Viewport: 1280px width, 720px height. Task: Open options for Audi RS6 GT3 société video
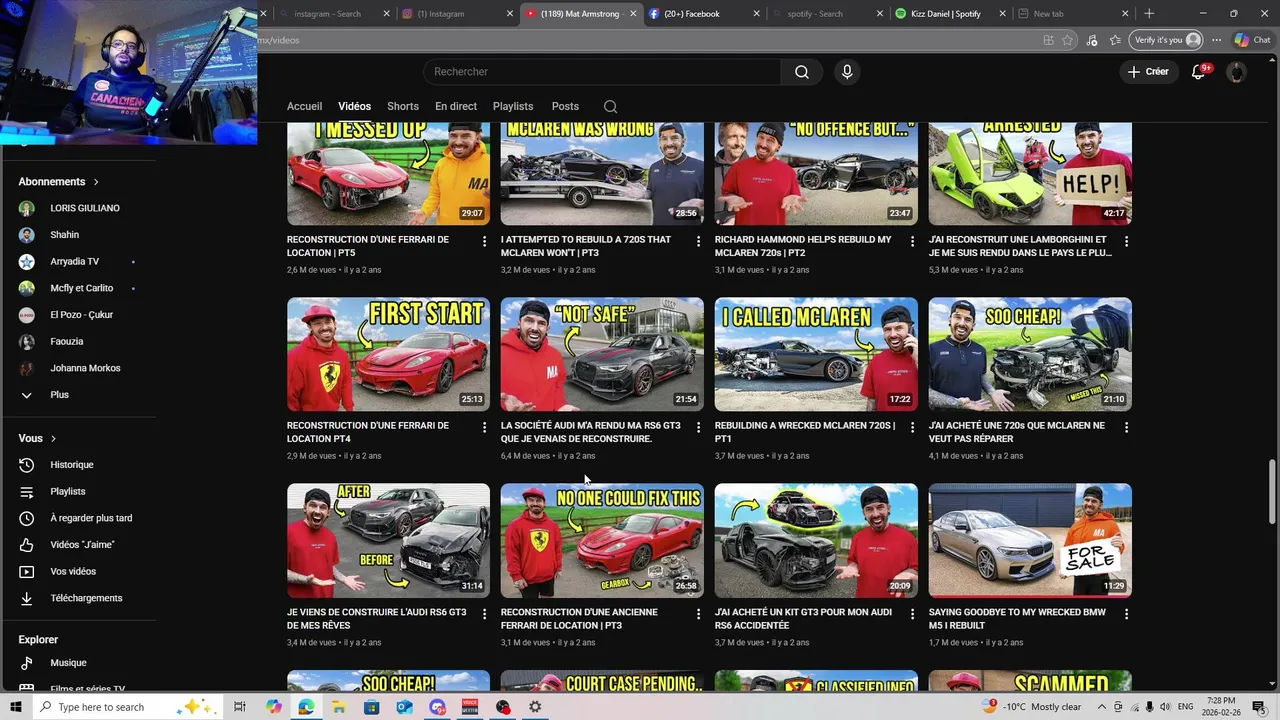(698, 427)
